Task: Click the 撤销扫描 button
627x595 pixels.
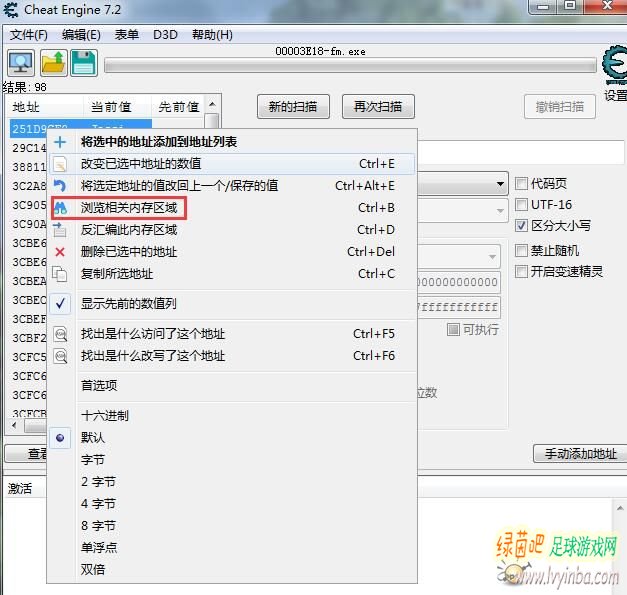Action: tap(560, 107)
